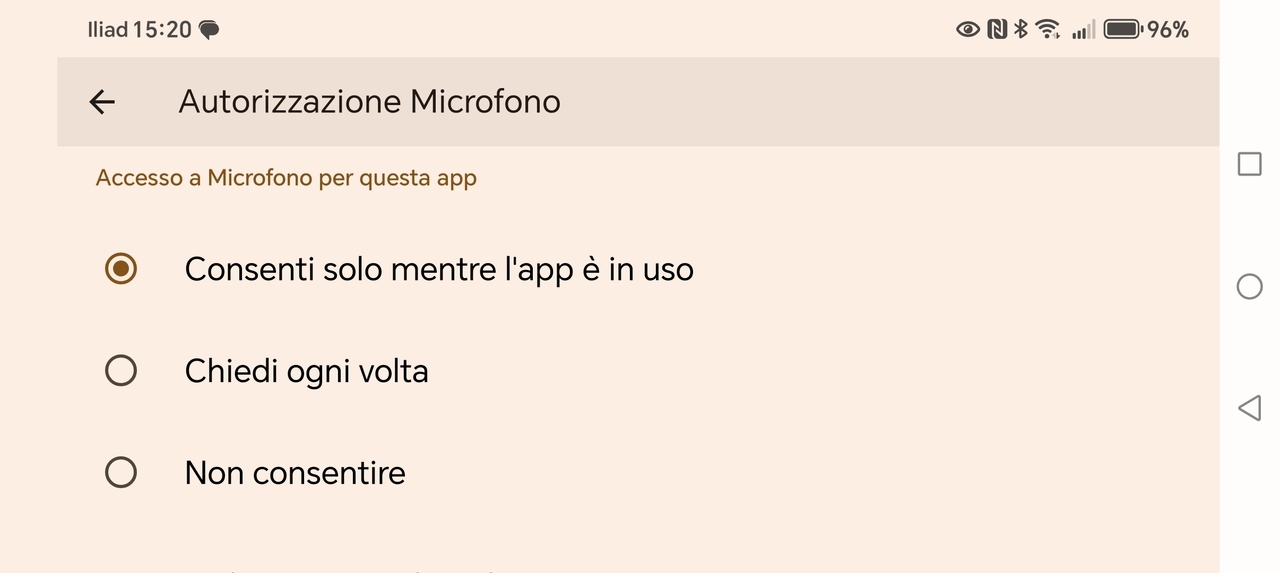Tap the chat bubble notification icon
The image size is (1280, 573).
pyautogui.click(x=209, y=30)
